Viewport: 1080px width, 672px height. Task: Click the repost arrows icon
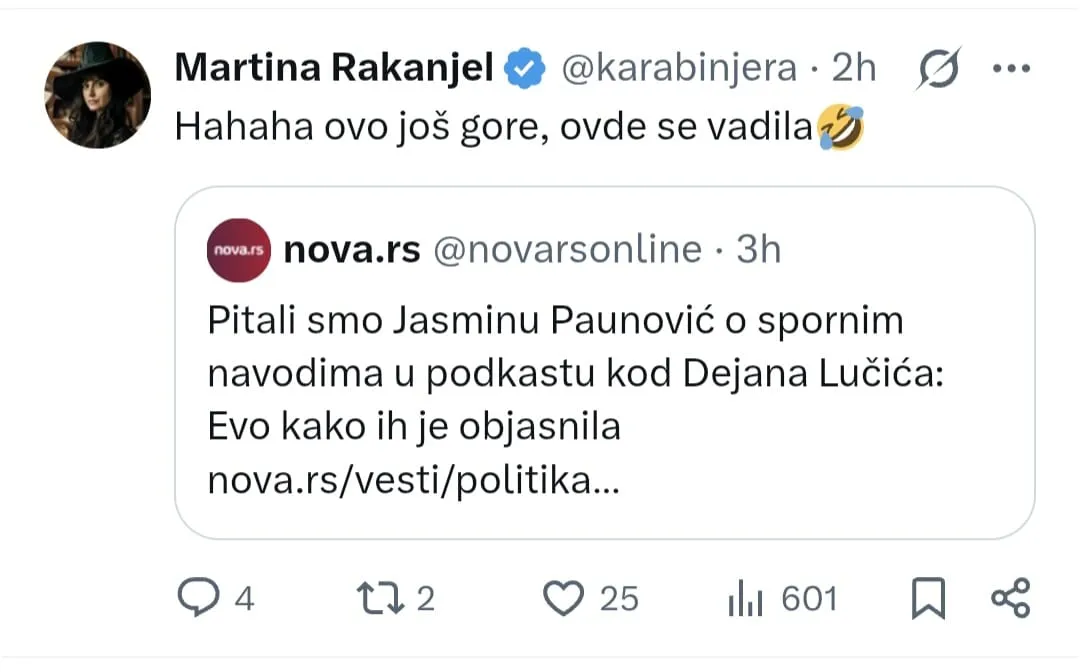[380, 598]
